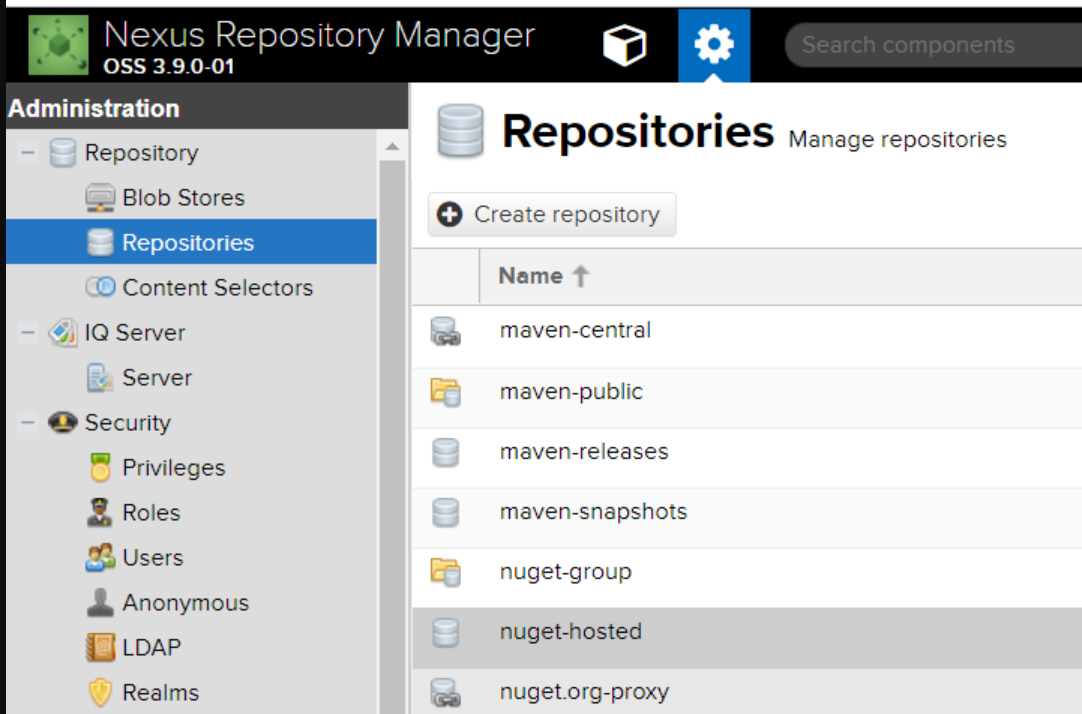1082x714 pixels.
Task: Open the Browse cube icon
Action: tap(624, 45)
